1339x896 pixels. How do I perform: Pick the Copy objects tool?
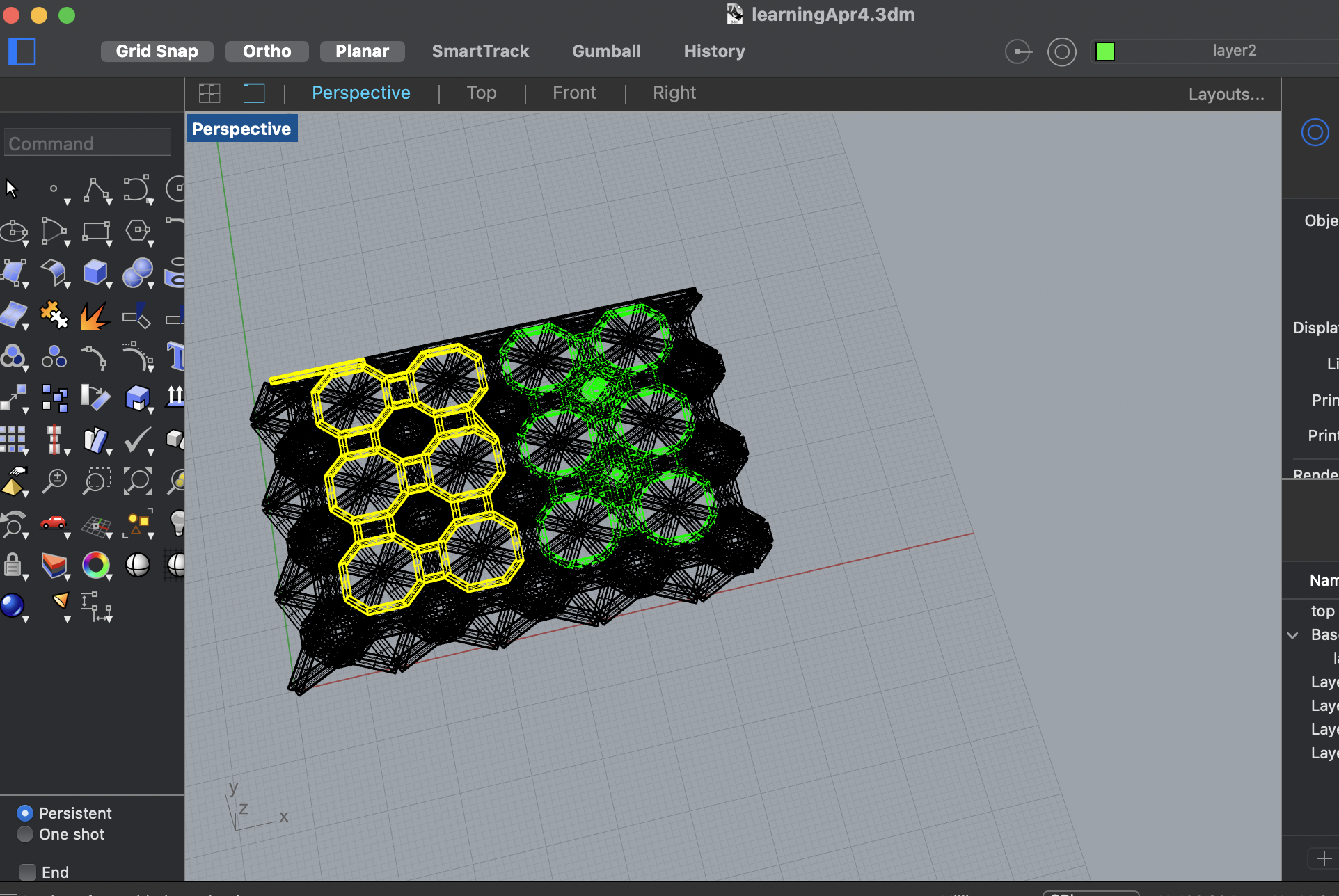(54, 399)
